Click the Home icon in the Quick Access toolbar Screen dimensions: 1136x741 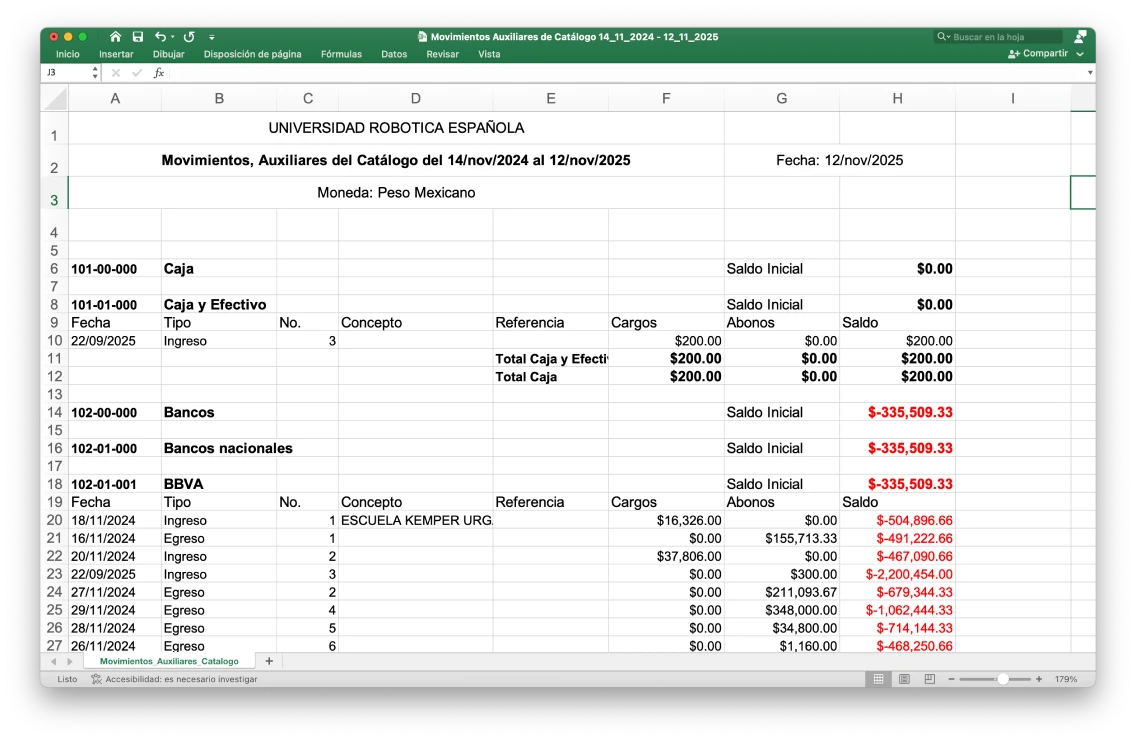(x=116, y=36)
